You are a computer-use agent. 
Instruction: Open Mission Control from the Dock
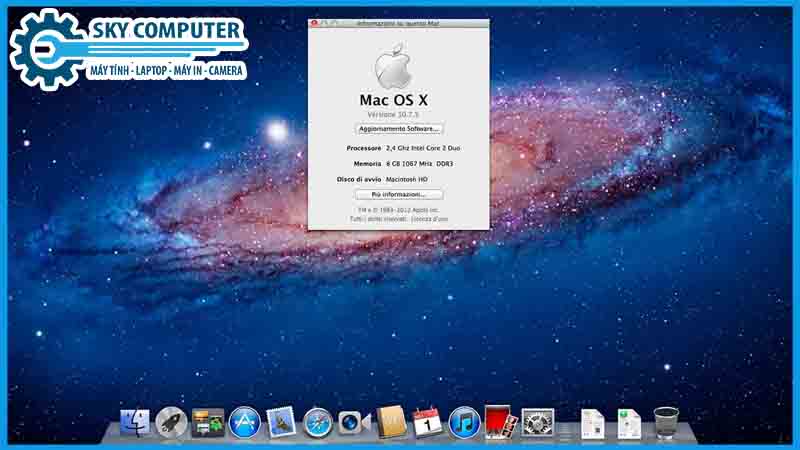pyautogui.click(x=208, y=422)
